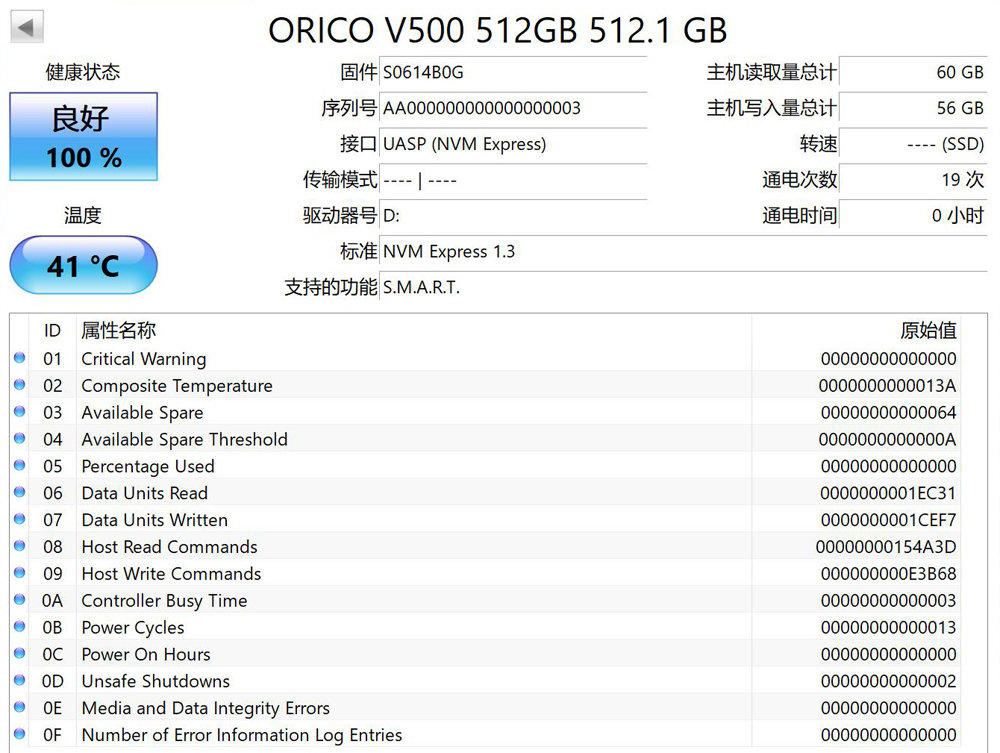Click the status dot beside Unsafe Shutdowns
1000x753 pixels.
coord(21,681)
